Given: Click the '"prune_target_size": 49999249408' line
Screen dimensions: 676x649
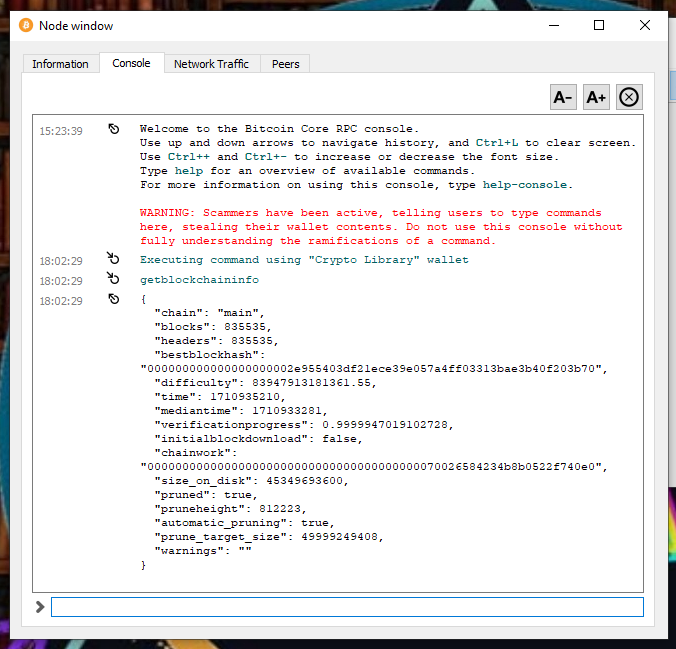Looking at the screenshot, I should point(269,537).
